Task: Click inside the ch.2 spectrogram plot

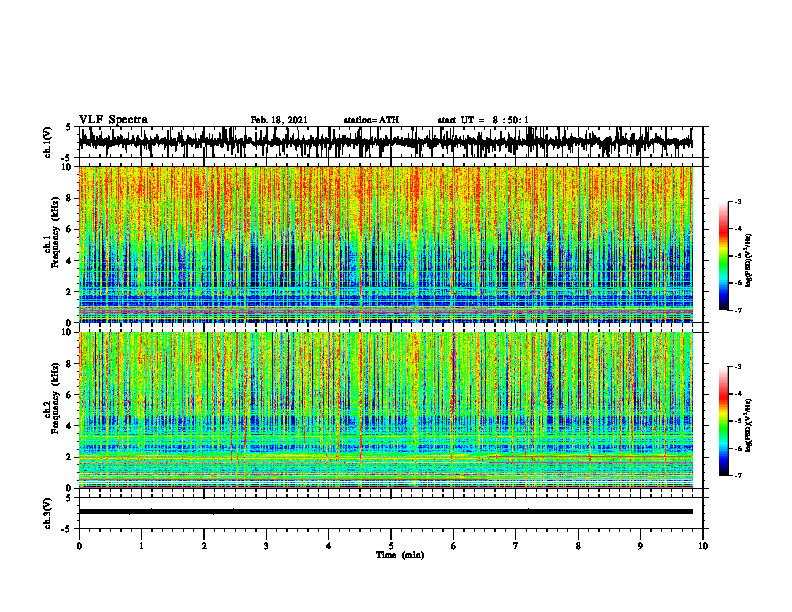Action: point(385,410)
